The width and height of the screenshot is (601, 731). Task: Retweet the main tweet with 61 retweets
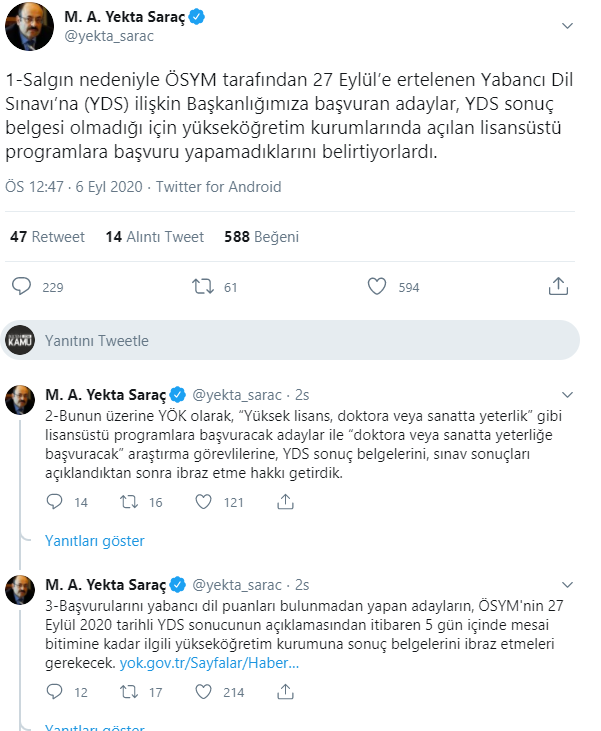(x=203, y=286)
